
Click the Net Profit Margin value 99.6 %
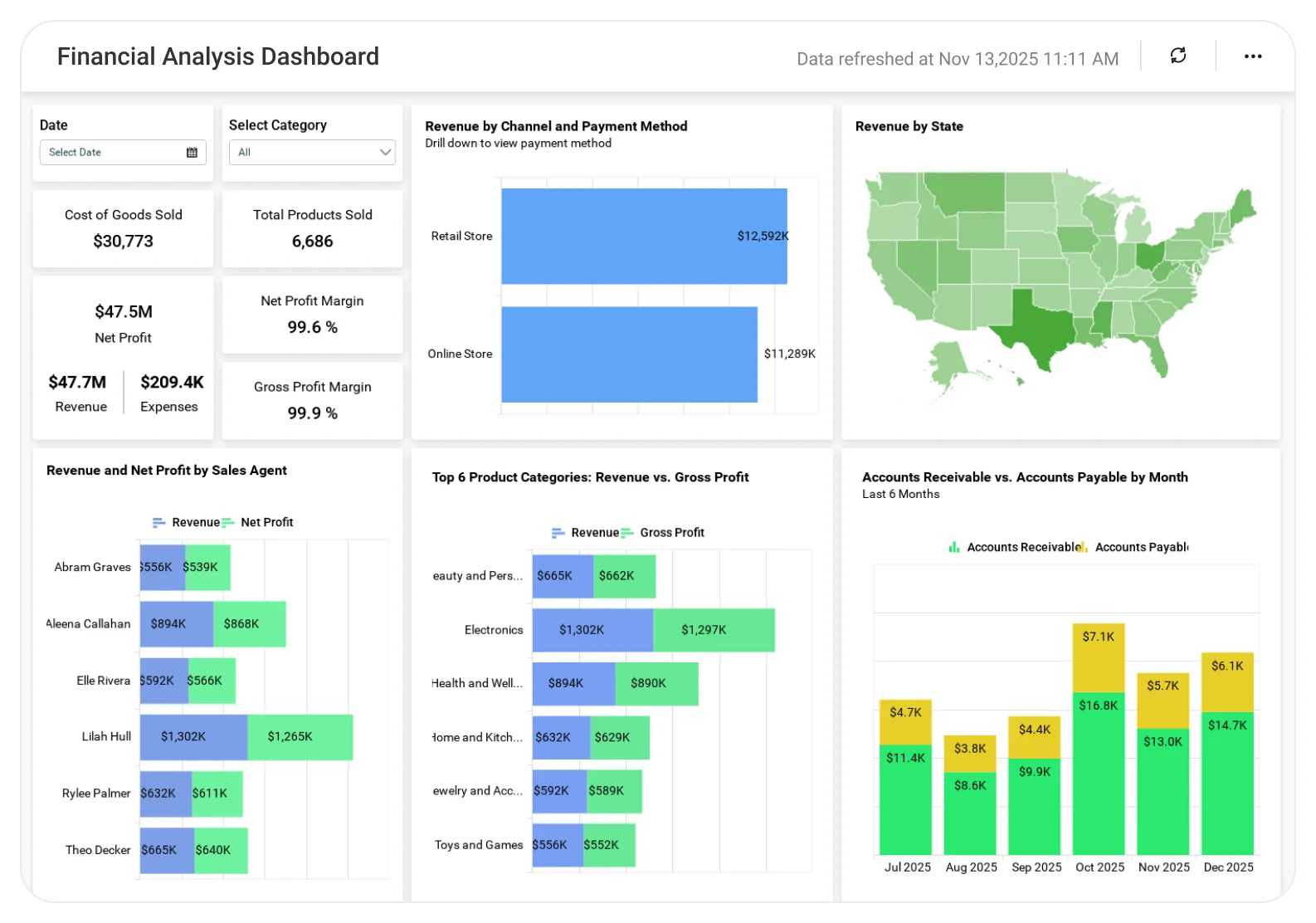click(x=313, y=328)
